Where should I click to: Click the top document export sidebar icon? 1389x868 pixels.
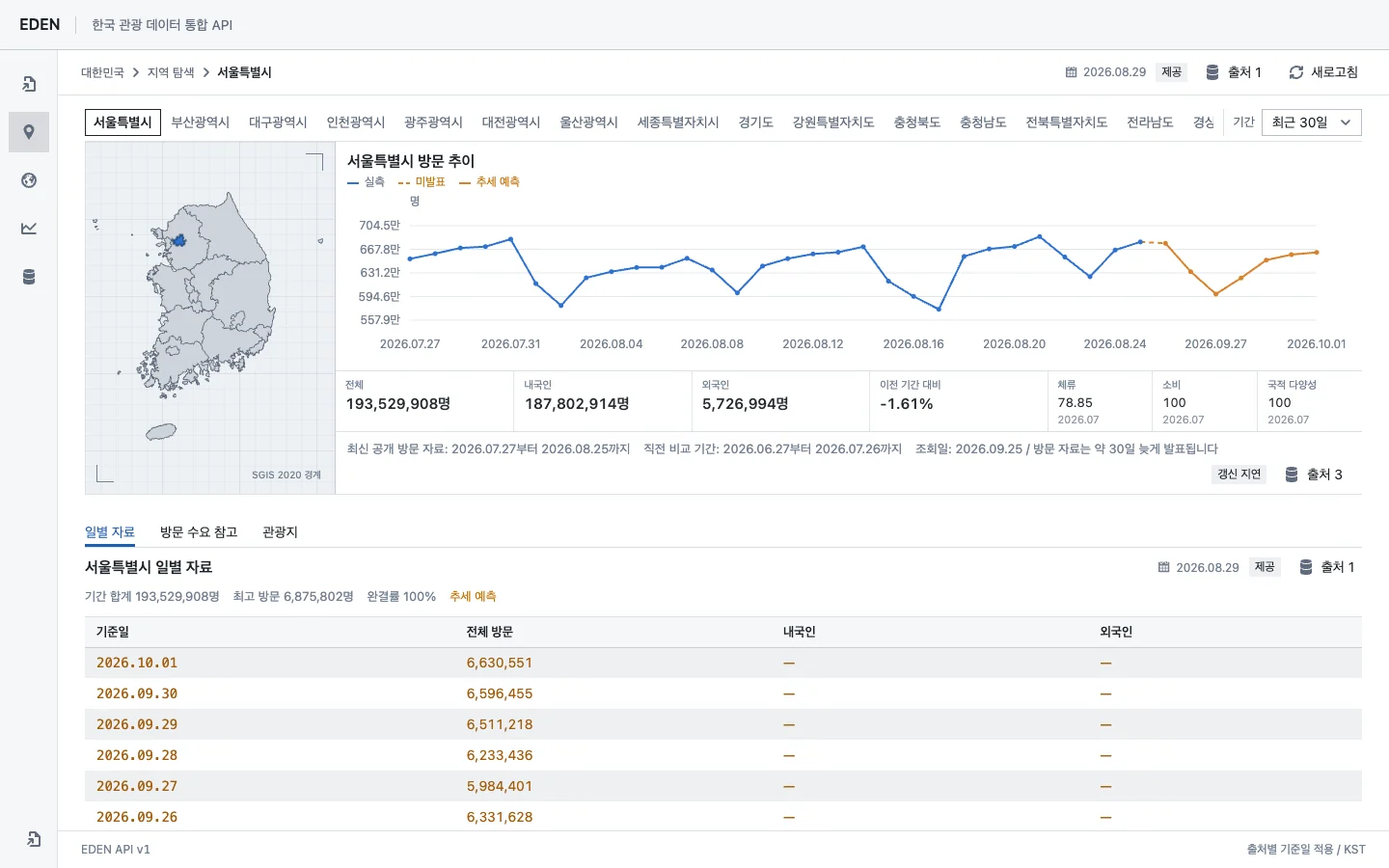pos(29,84)
